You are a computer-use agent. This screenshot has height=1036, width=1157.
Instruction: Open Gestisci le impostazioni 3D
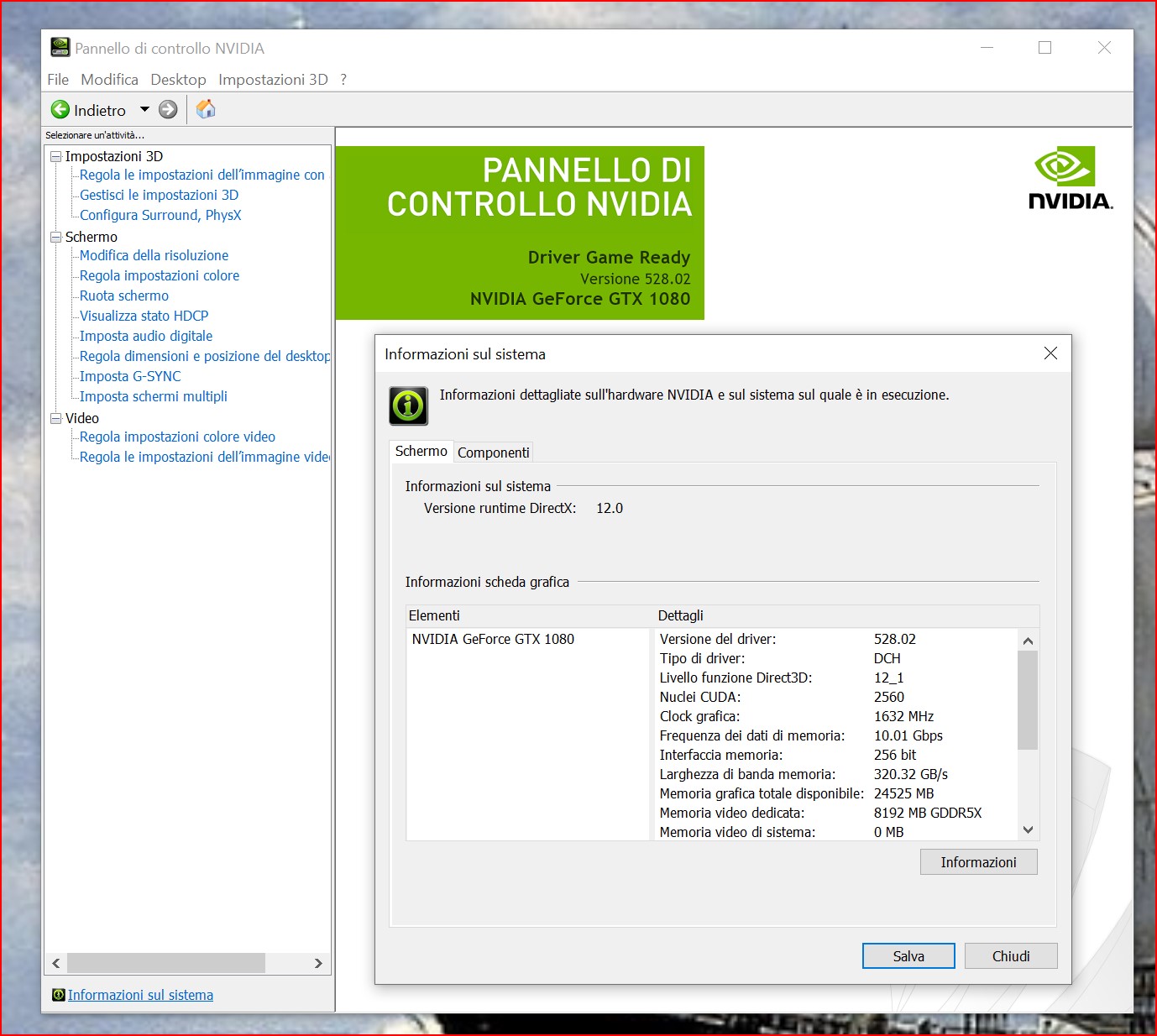159,195
